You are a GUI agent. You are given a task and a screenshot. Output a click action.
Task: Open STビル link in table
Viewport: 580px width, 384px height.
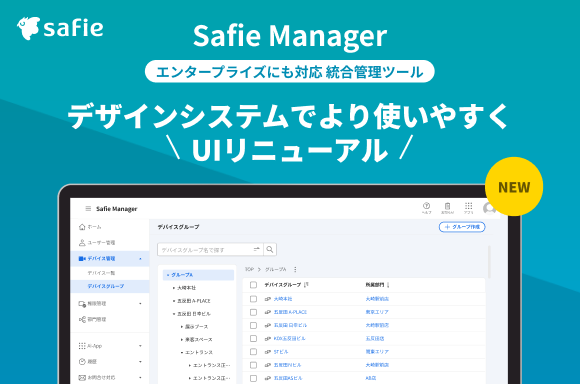point(281,352)
